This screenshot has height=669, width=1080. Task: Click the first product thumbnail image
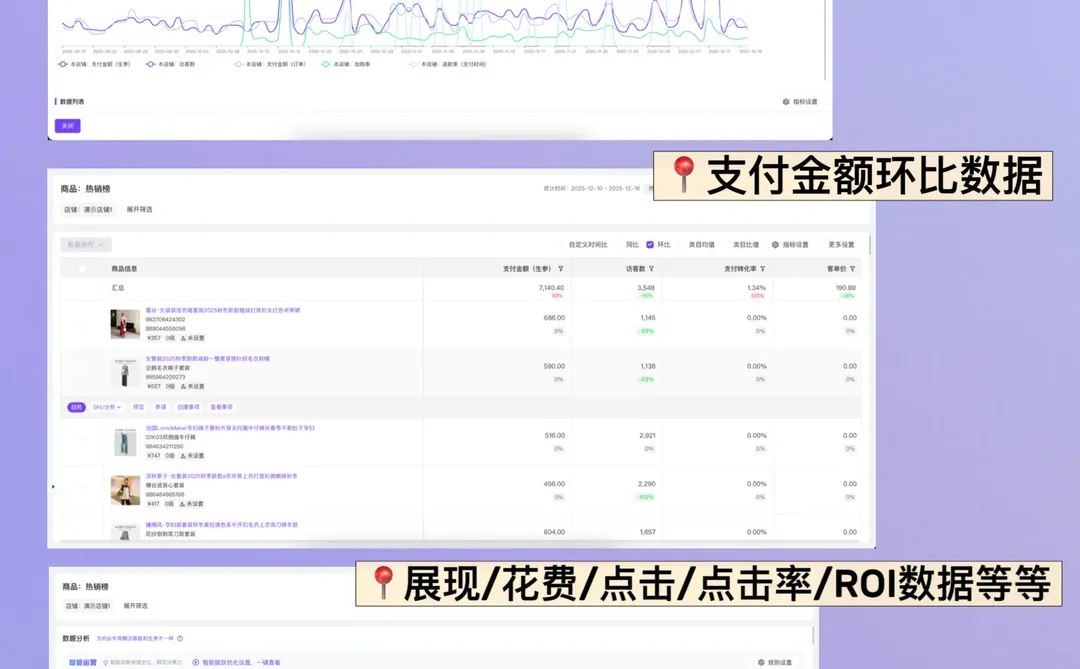pos(124,323)
